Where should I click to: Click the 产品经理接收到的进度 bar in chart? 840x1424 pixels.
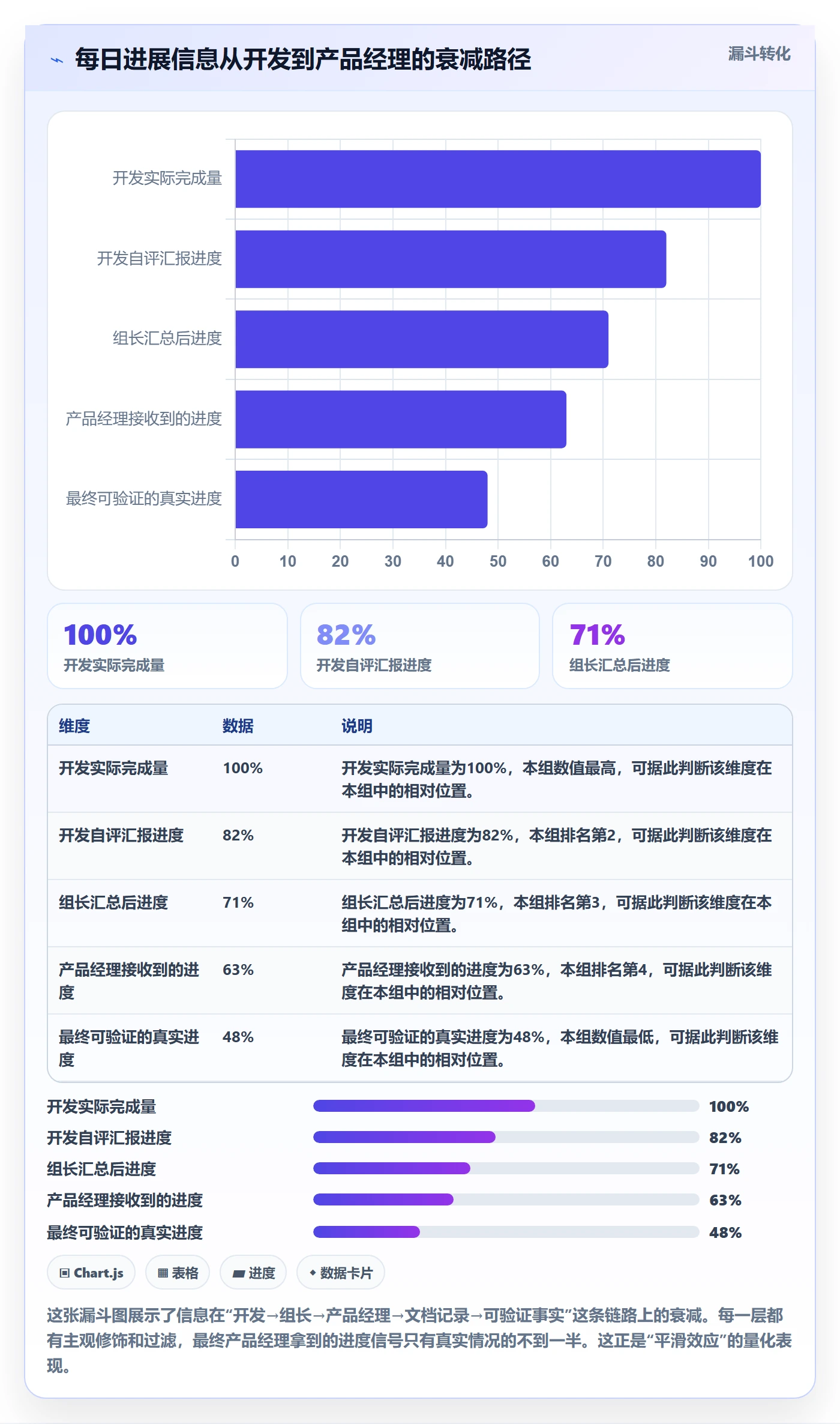401,419
